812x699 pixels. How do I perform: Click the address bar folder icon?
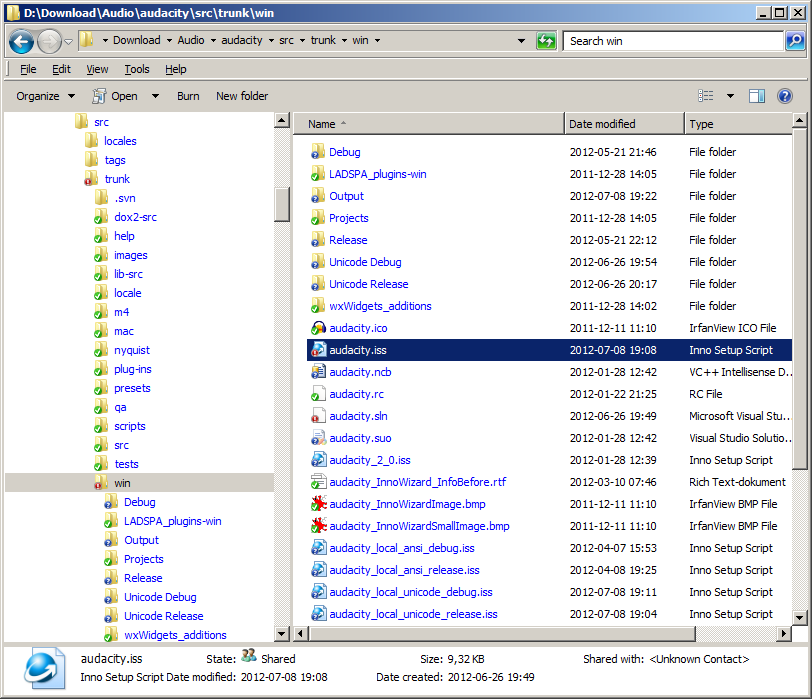(87, 40)
